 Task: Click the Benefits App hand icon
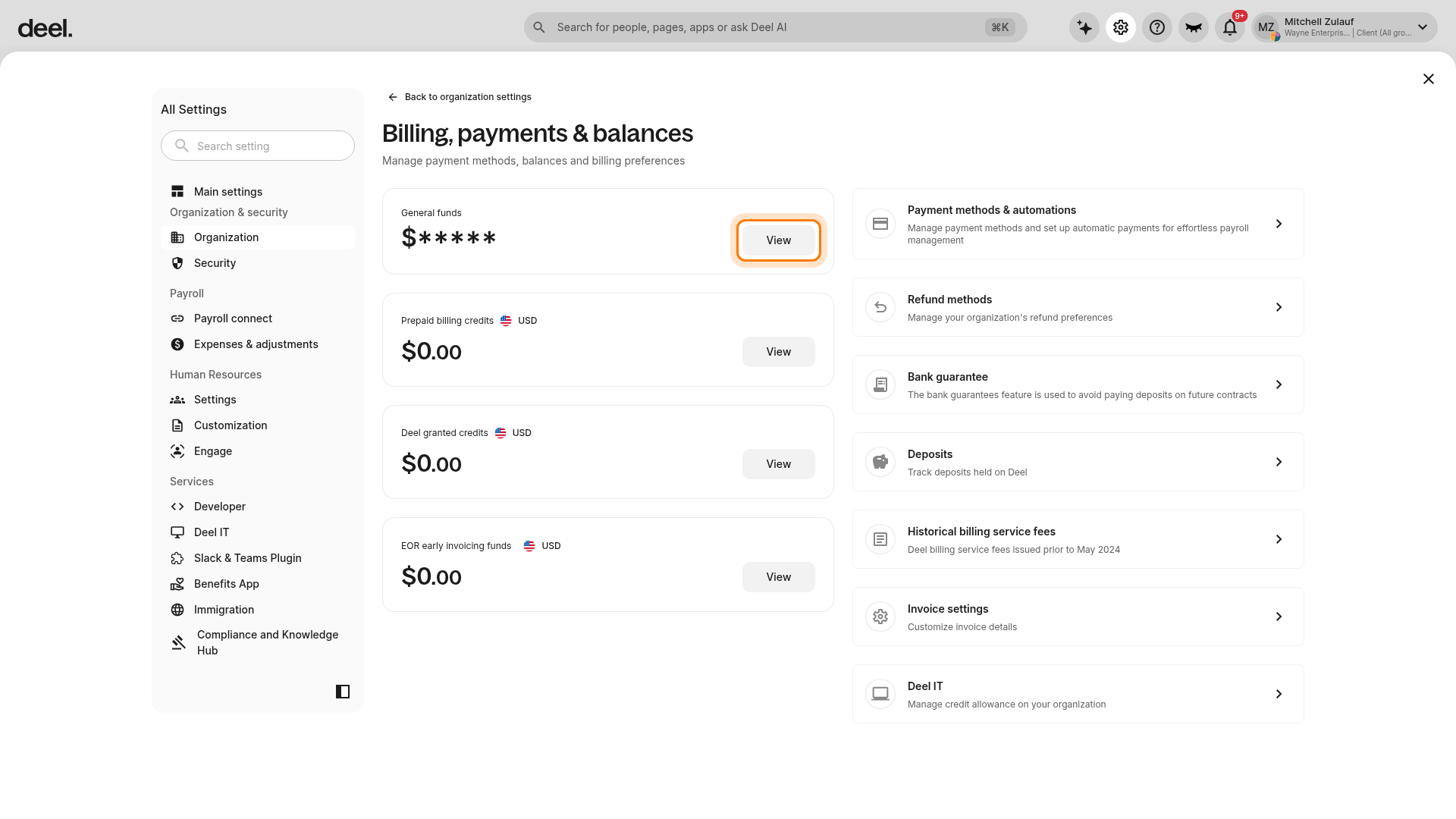coord(177,584)
